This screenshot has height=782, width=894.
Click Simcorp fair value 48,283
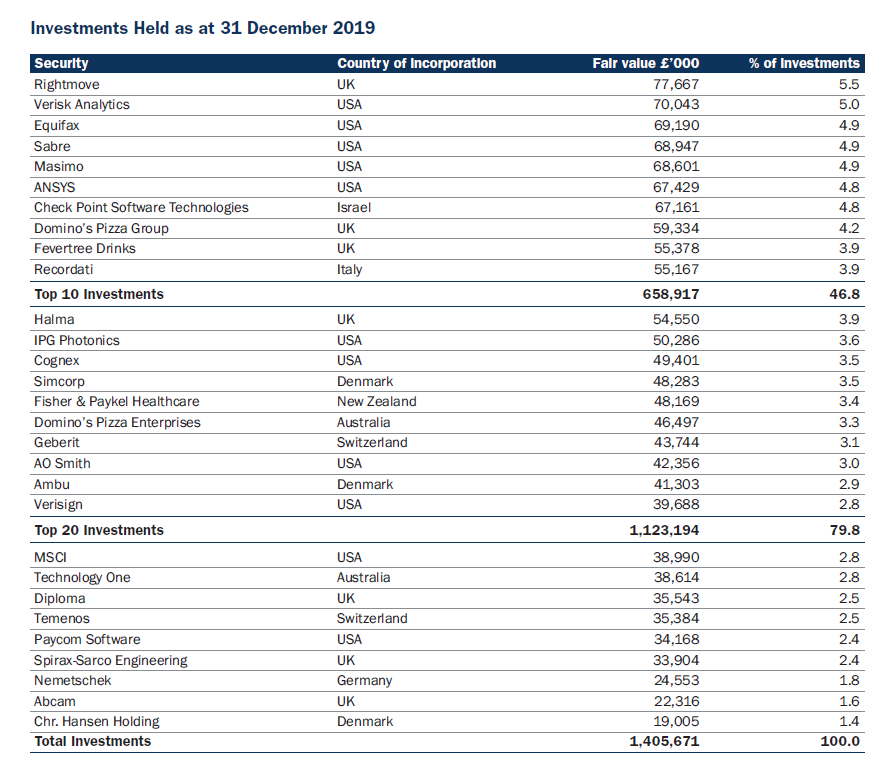[676, 381]
